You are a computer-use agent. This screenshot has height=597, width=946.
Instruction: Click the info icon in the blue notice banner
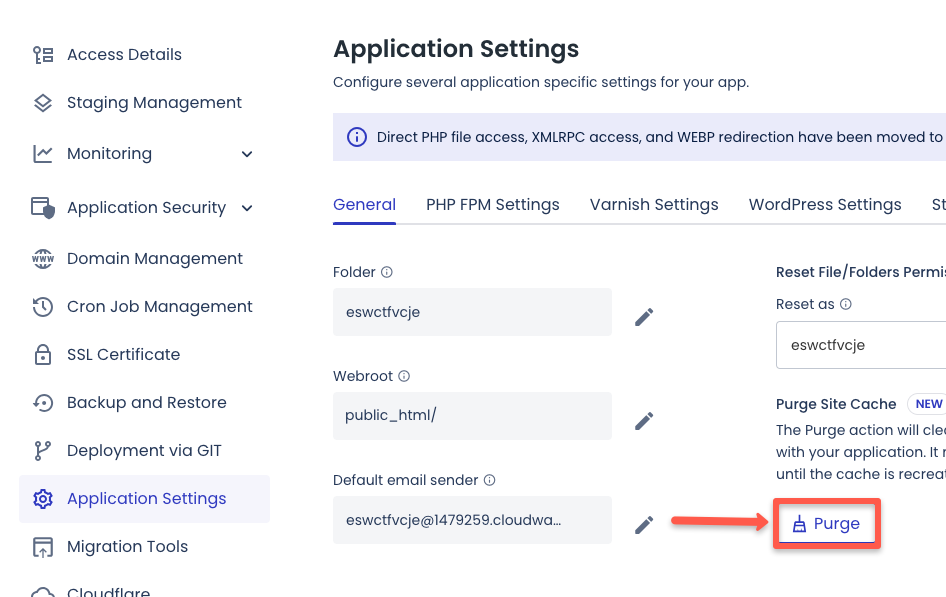click(x=357, y=137)
